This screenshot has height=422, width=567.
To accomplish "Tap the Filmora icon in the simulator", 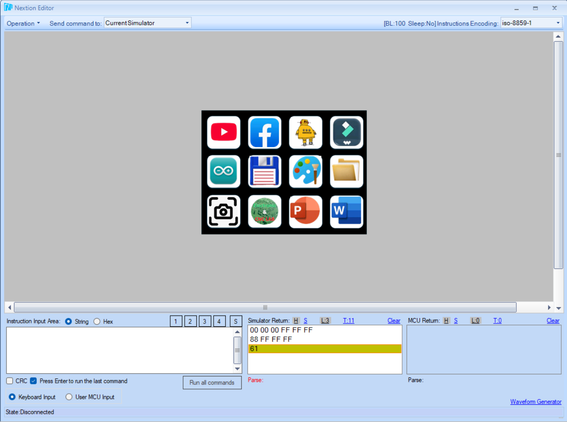I will (x=346, y=132).
